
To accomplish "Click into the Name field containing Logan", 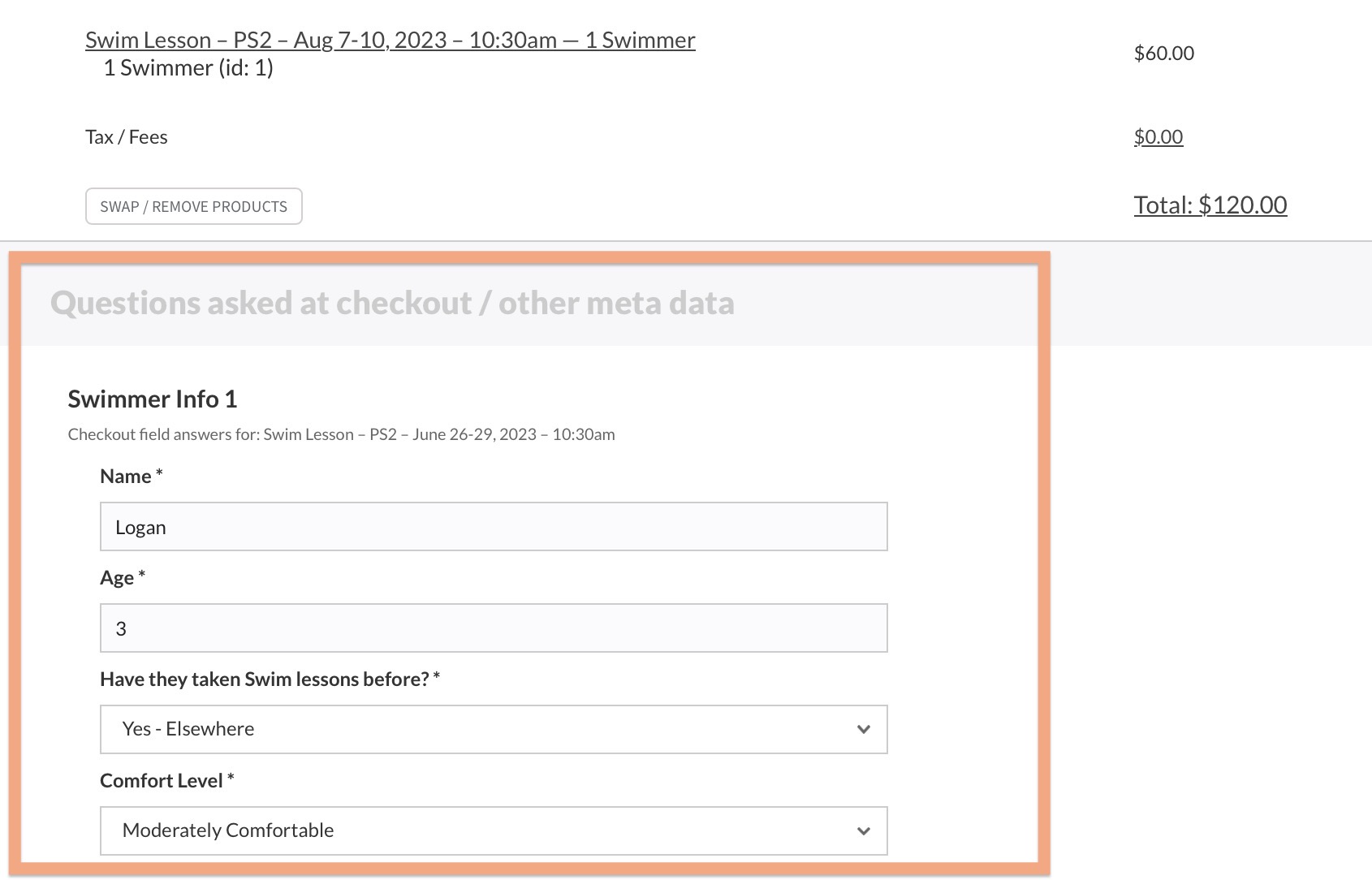I will [493, 527].
